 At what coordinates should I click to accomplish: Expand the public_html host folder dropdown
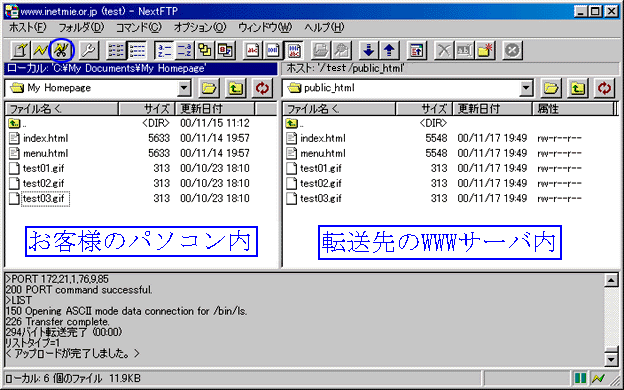pos(526,88)
